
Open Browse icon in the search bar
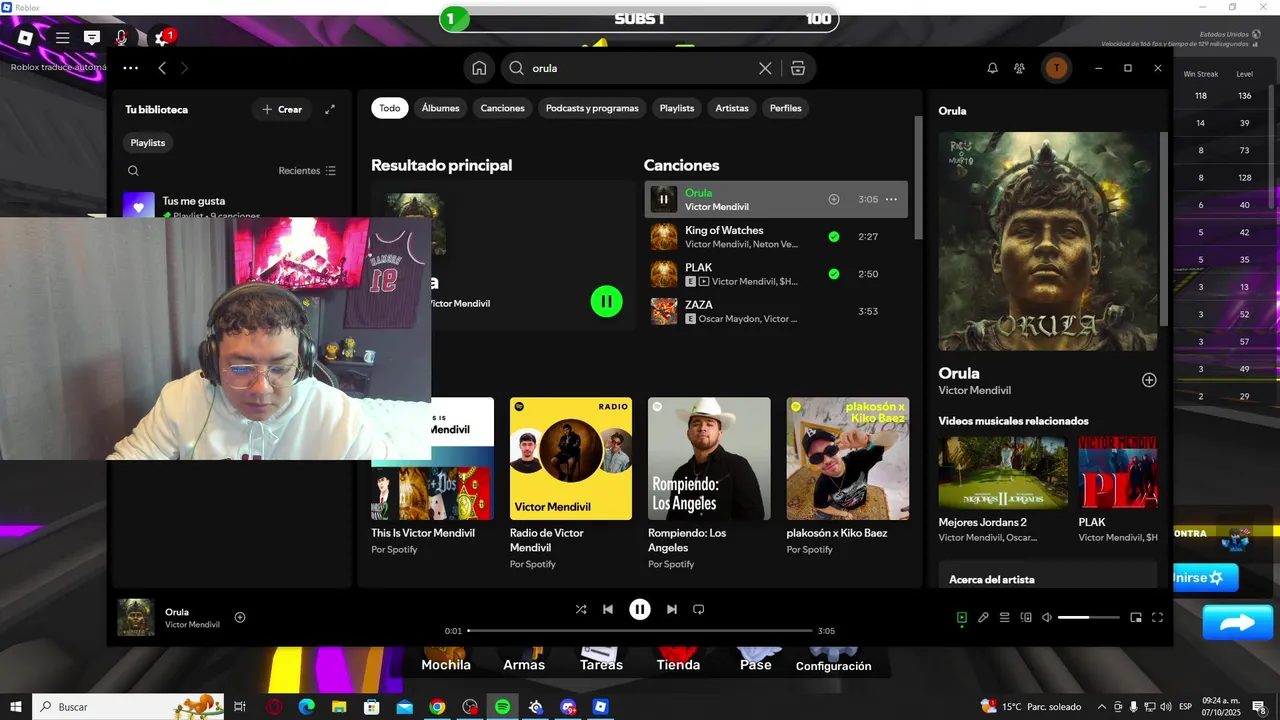click(x=797, y=68)
